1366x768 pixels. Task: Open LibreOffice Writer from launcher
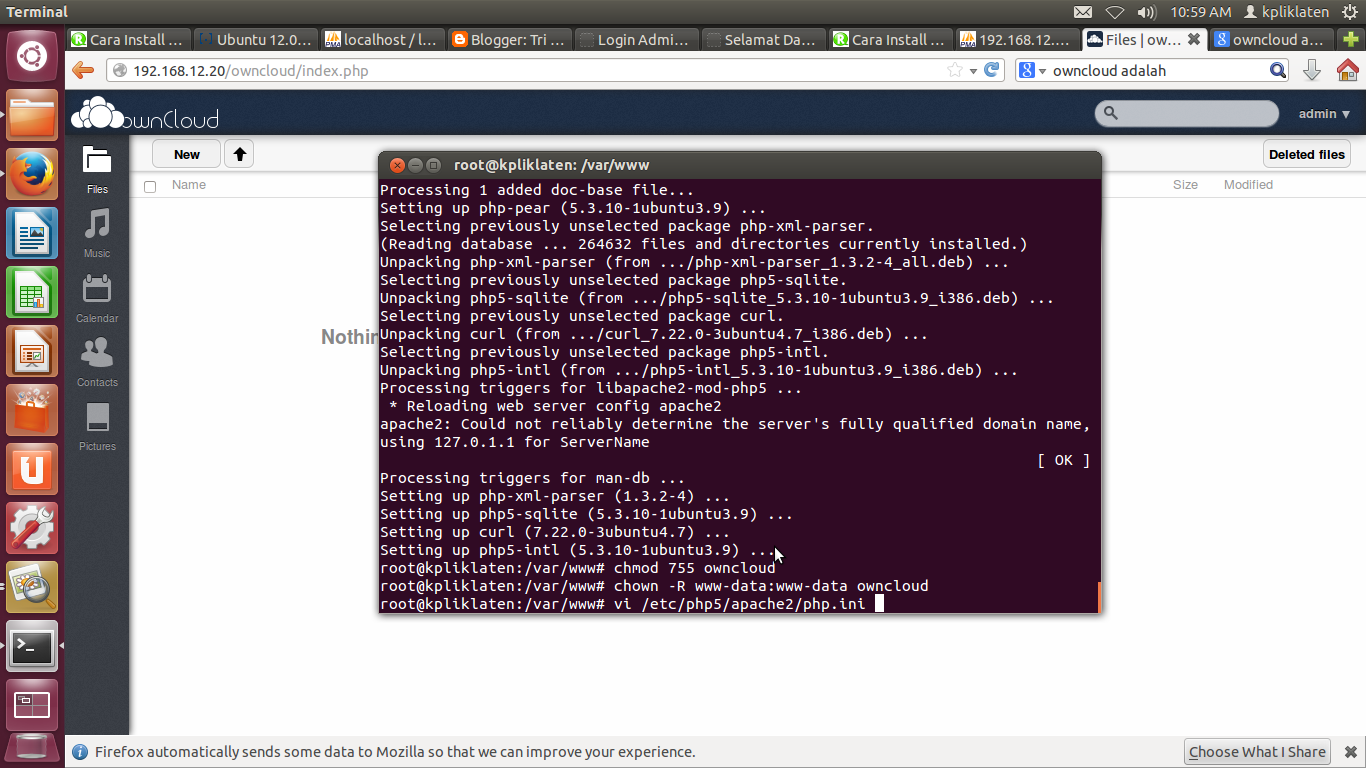(32, 235)
